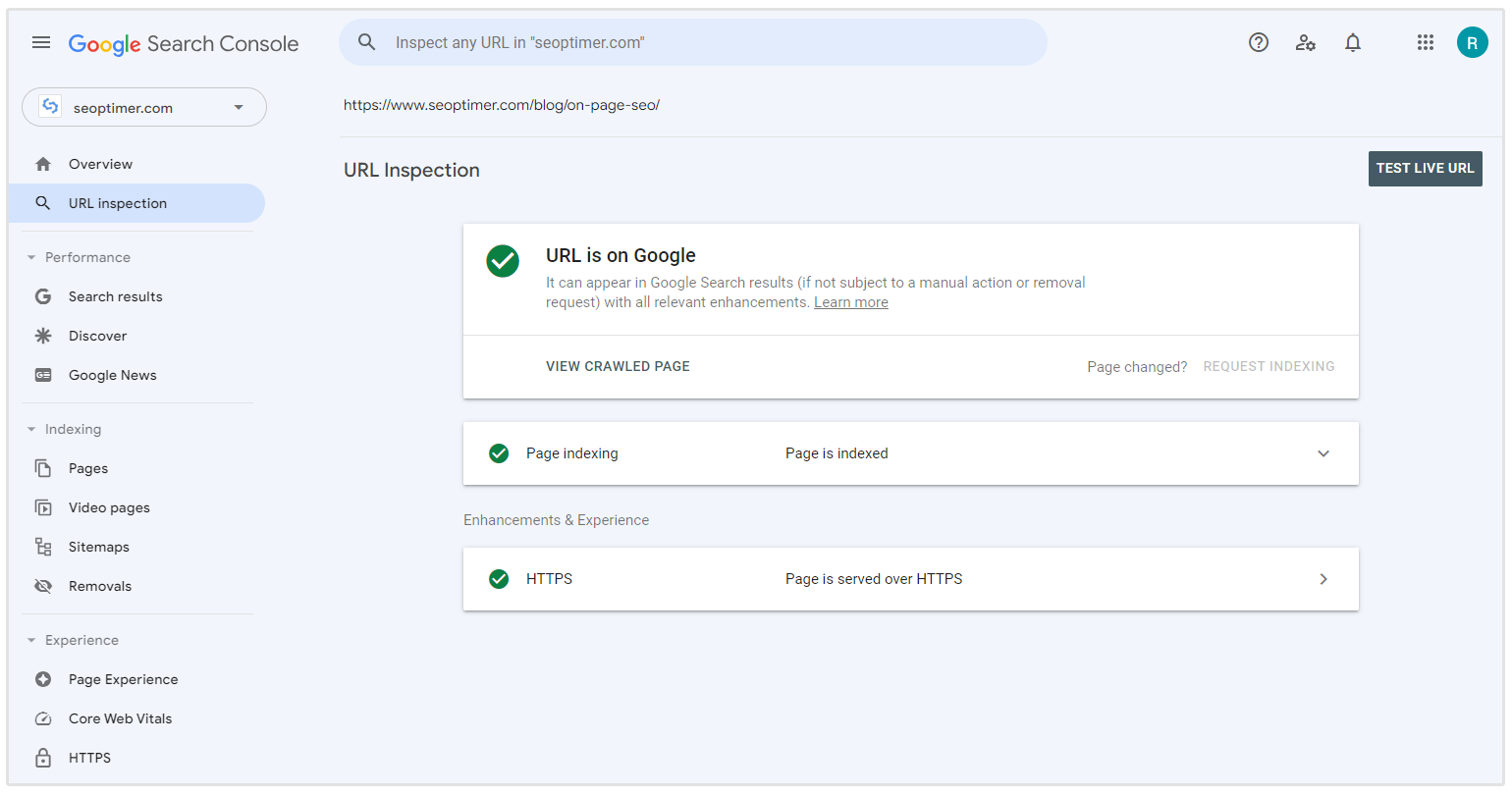Click the Help question mark icon
Image resolution: width=1512 pixels, height=795 pixels.
tap(1258, 42)
